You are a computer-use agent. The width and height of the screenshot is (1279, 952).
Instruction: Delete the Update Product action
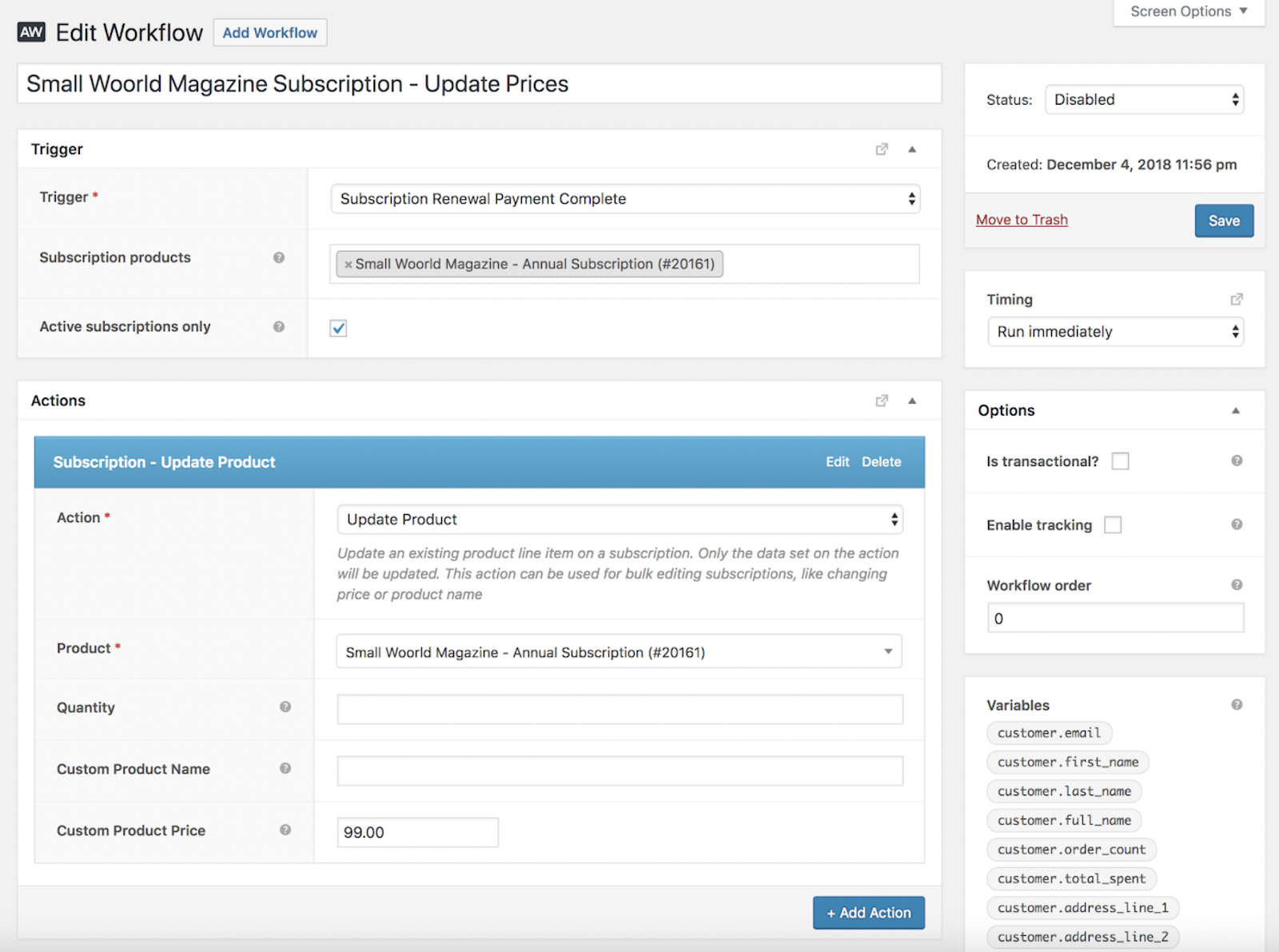click(x=881, y=462)
